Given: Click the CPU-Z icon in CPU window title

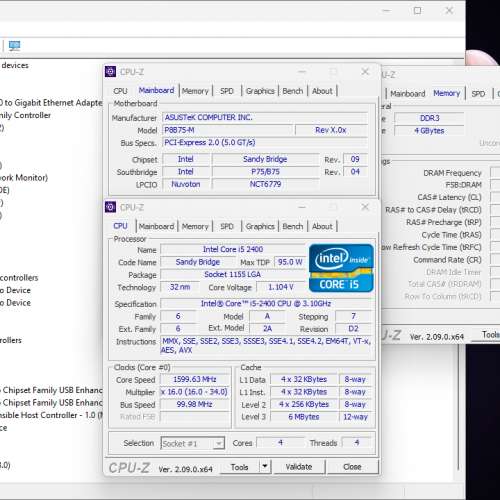Looking at the screenshot, I should coord(110,207).
